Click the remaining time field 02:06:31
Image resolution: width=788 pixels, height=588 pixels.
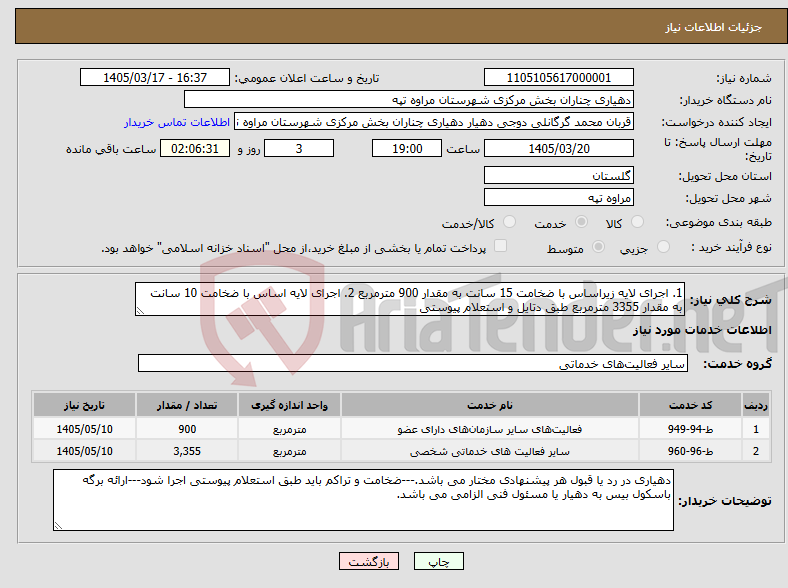pyautogui.click(x=195, y=148)
